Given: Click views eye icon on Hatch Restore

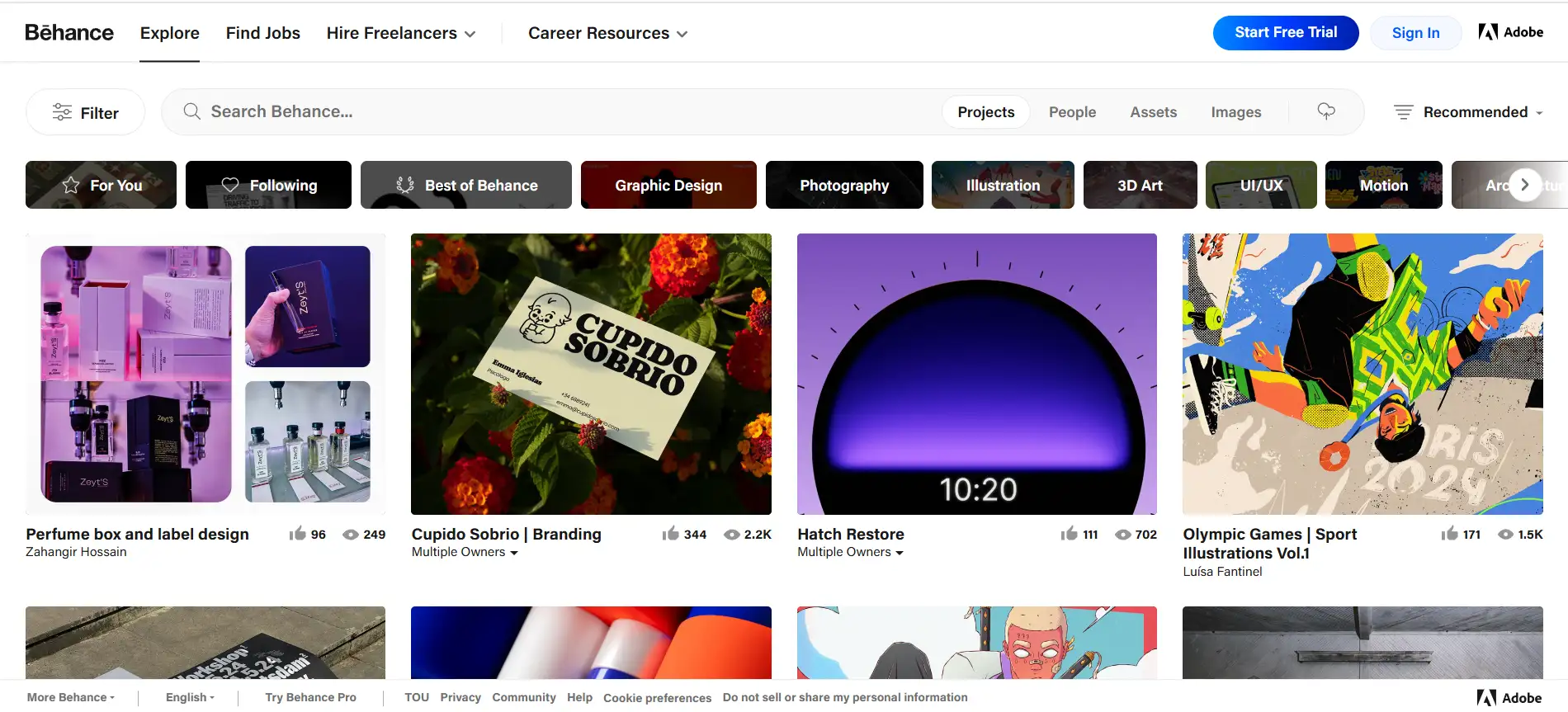Looking at the screenshot, I should pos(1123,535).
